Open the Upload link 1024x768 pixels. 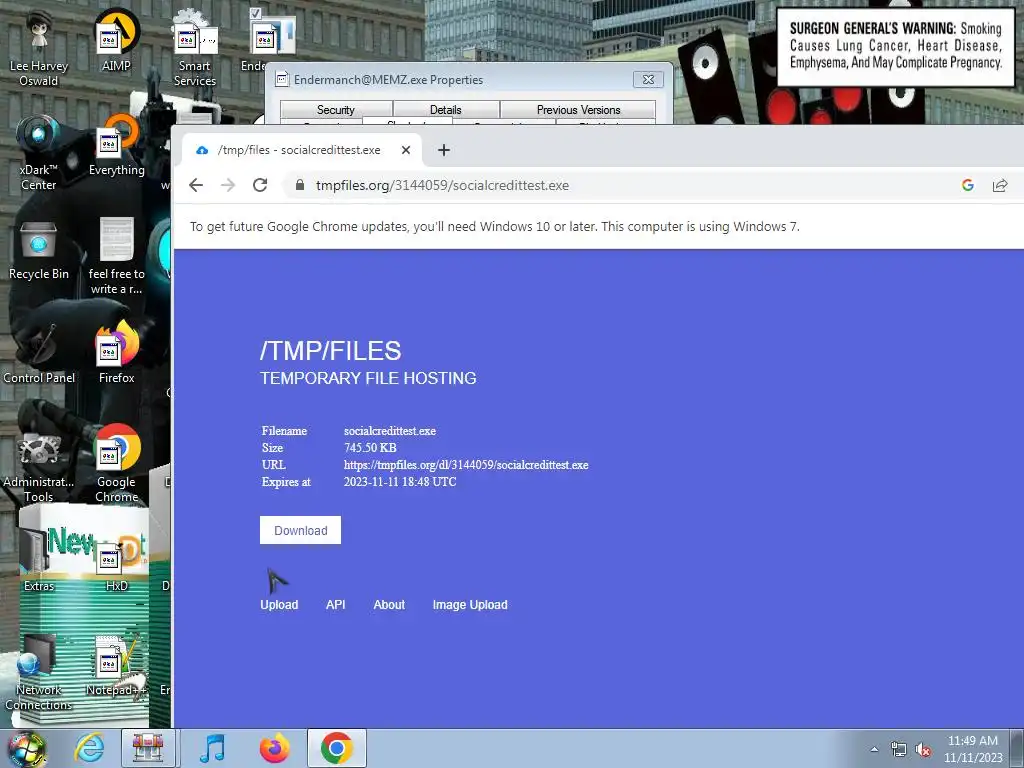tap(279, 605)
